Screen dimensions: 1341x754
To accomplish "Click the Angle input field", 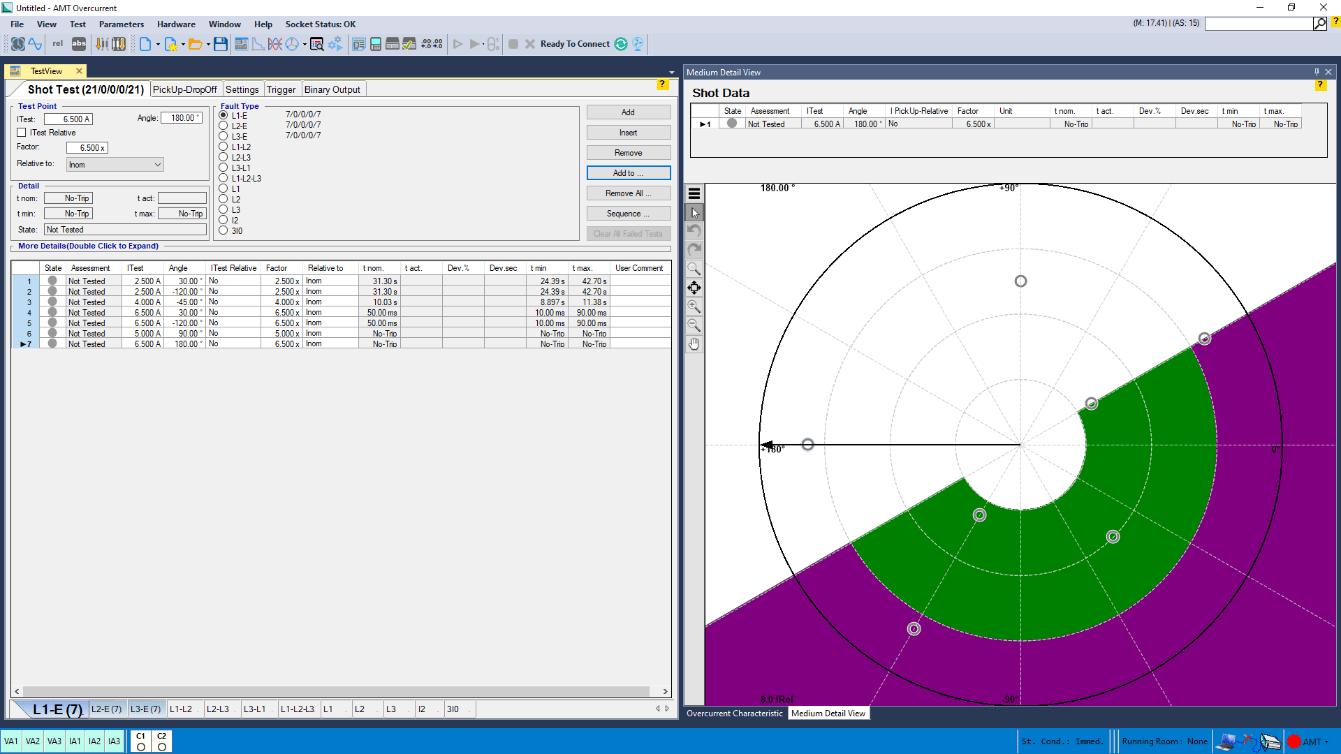I will [x=181, y=118].
